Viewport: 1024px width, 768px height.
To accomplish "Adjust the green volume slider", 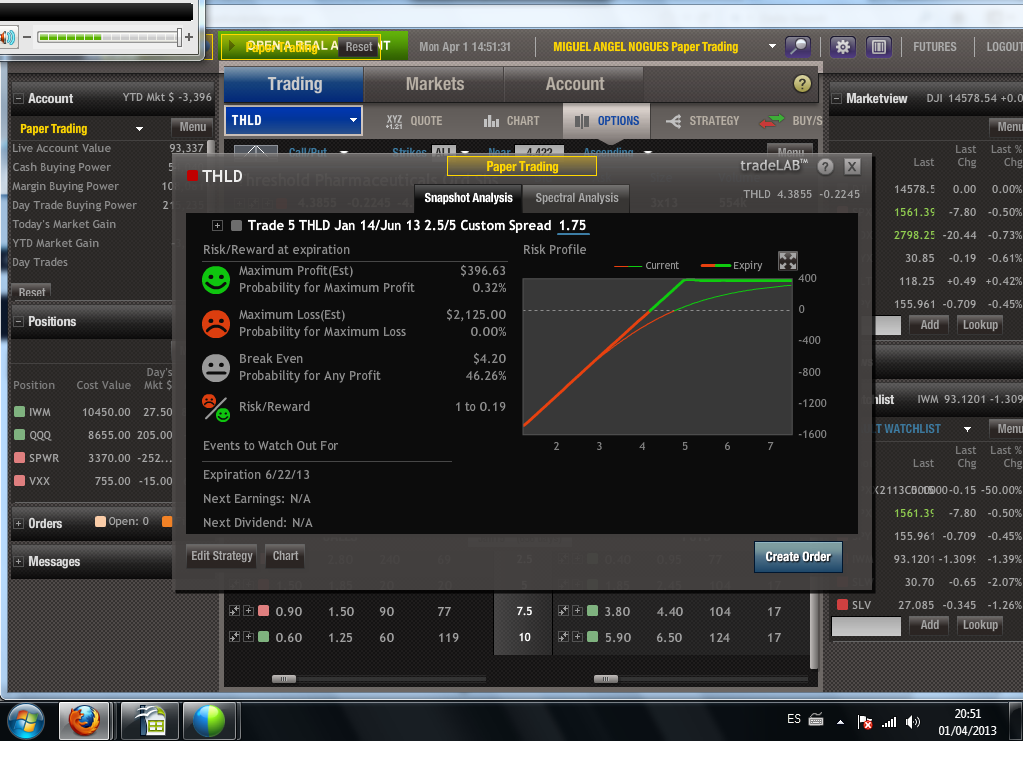I will [108, 37].
